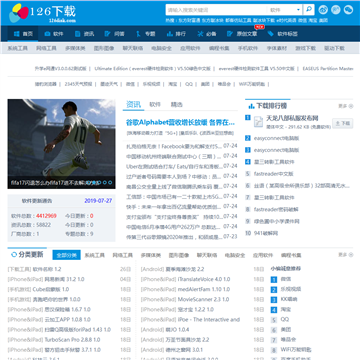Image resolution: width=360 pixels, height=360 pixels.
Task: Select 聊天联络 tab in 分类更新 section
Action: pyautogui.click(x=207, y=255)
